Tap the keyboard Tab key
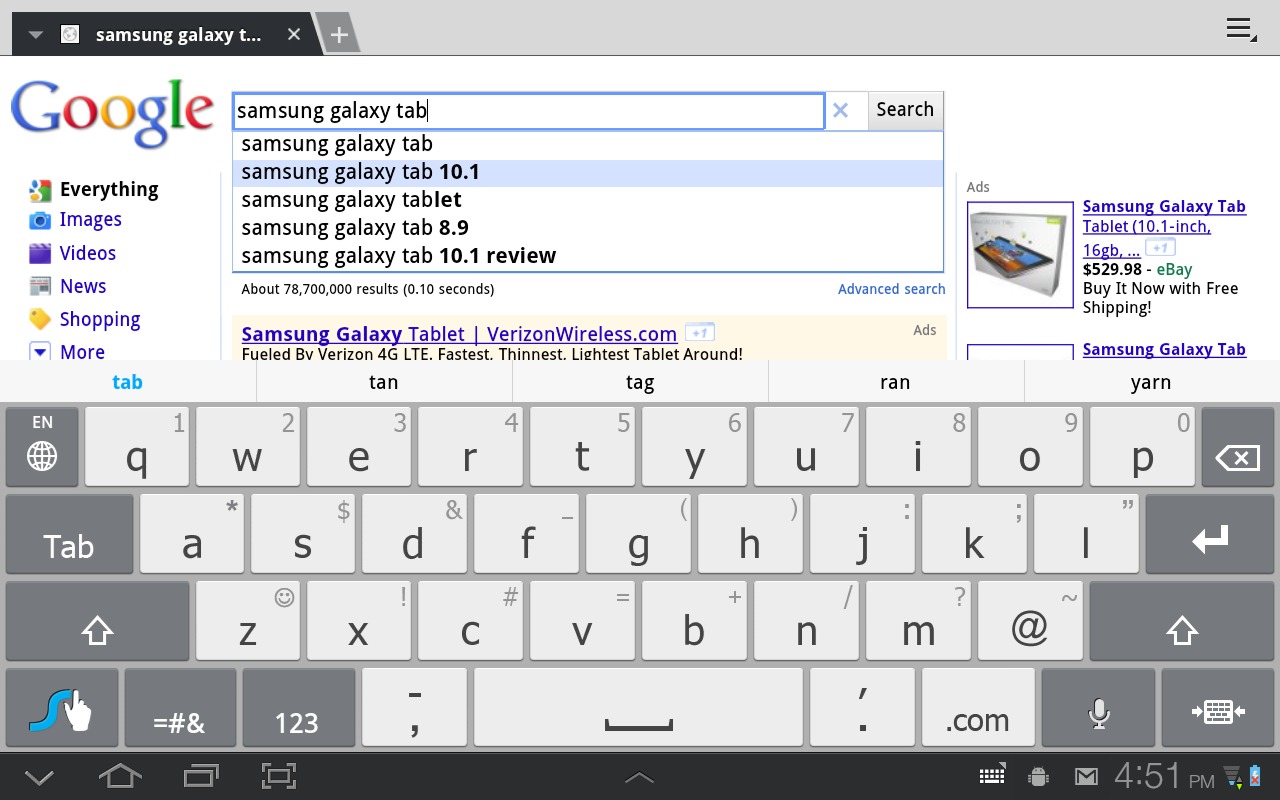The image size is (1280, 800). [69, 534]
